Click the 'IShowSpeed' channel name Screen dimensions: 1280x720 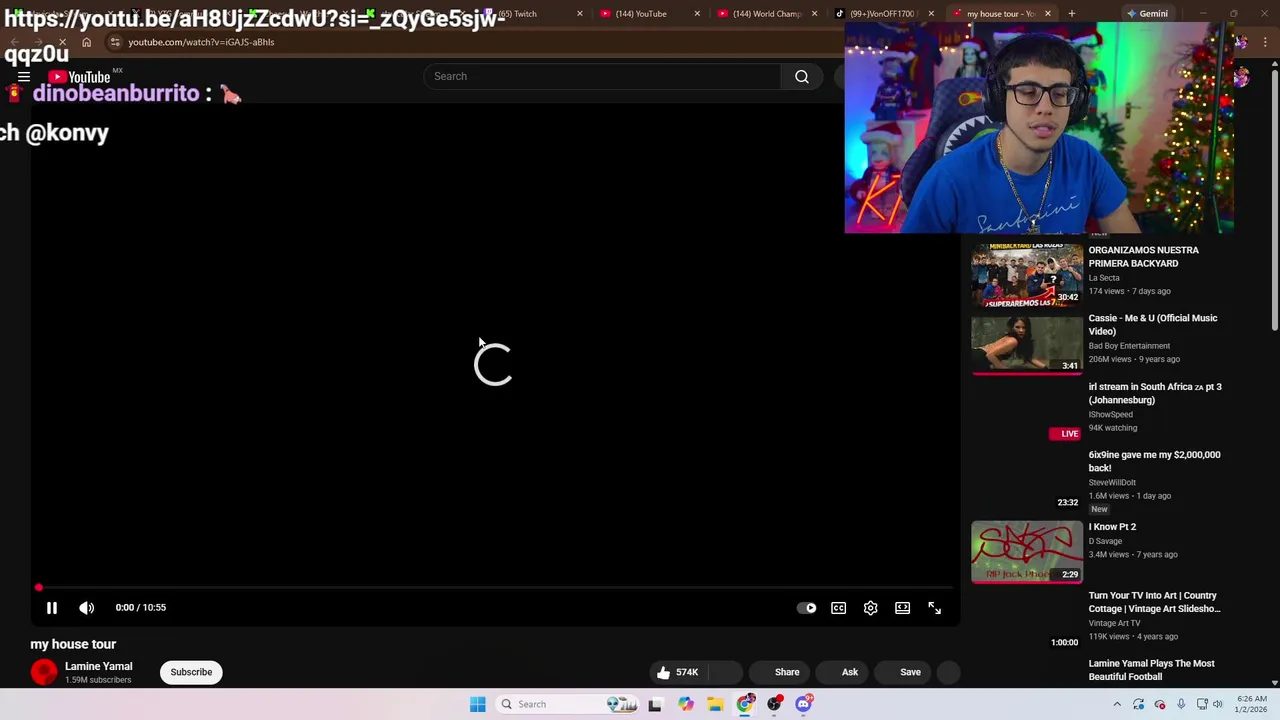(1110, 414)
